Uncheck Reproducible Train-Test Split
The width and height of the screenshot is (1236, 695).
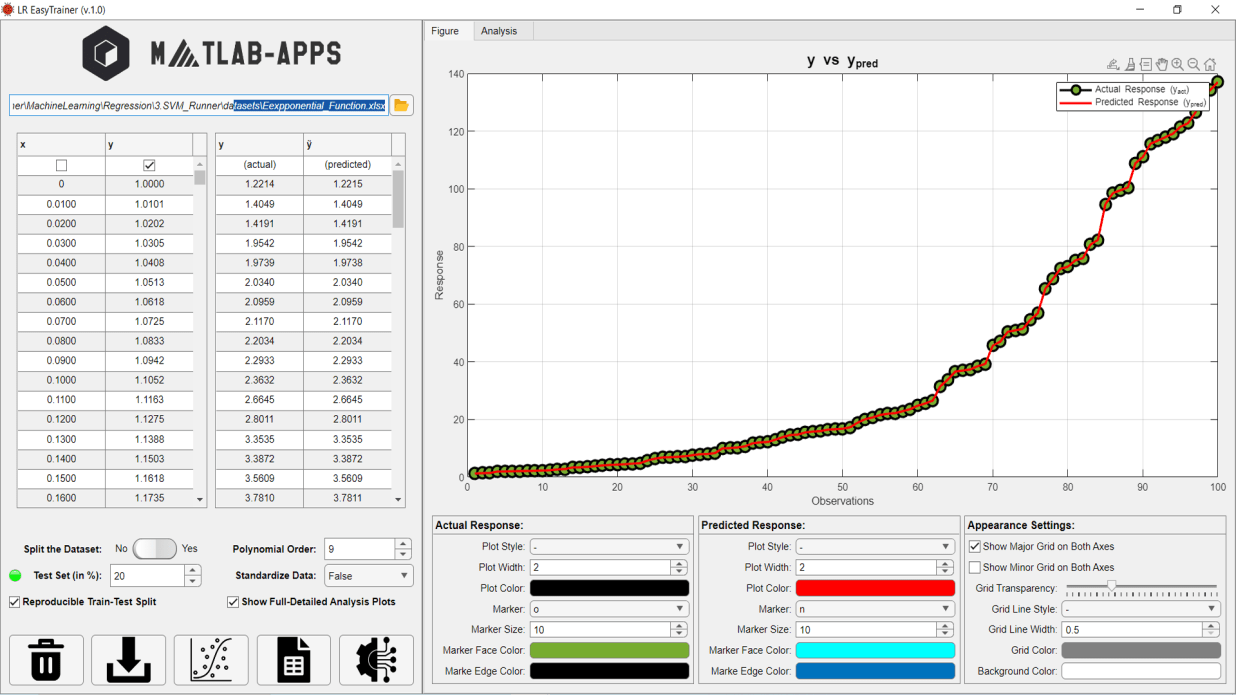pos(12,601)
